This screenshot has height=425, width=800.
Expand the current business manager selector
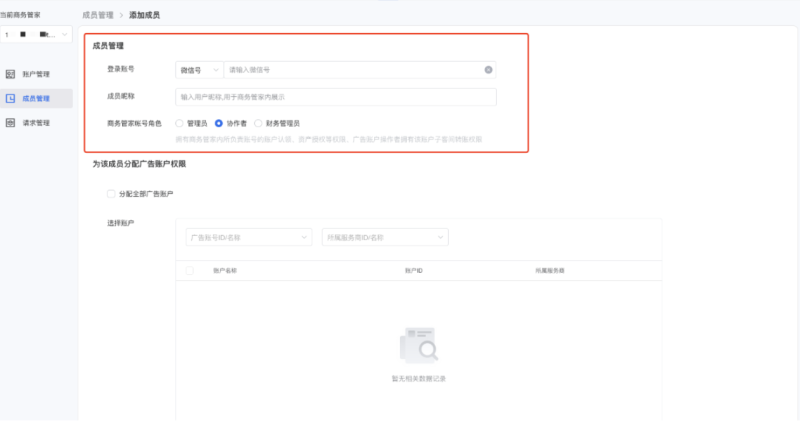coord(36,34)
